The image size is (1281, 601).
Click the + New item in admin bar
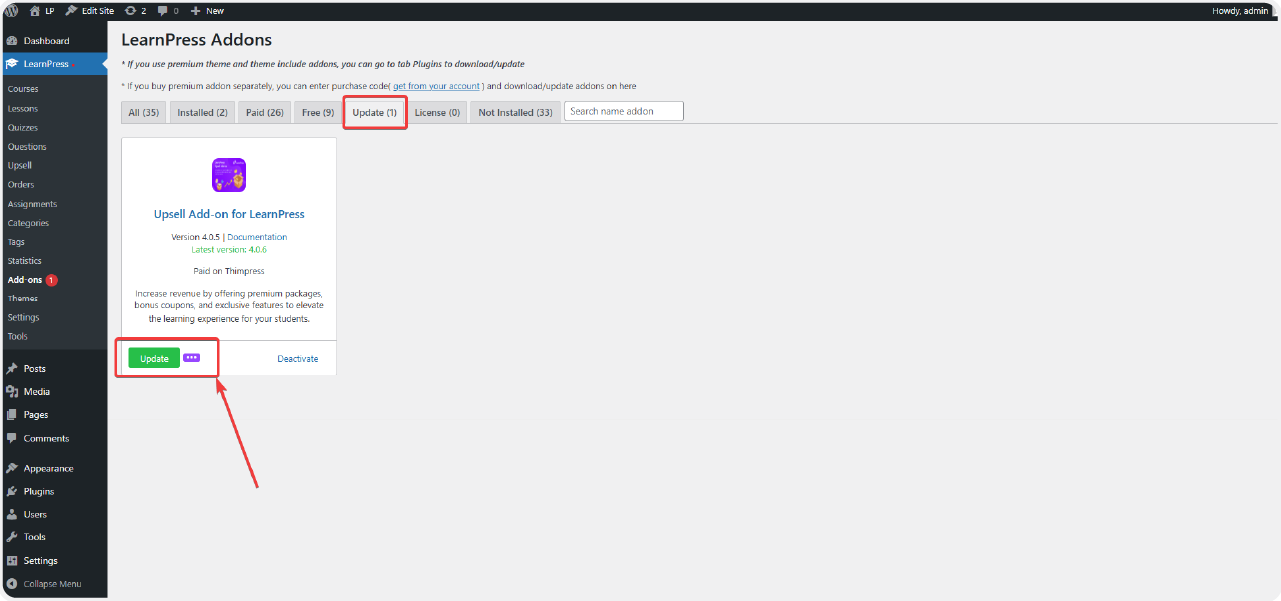tap(207, 11)
